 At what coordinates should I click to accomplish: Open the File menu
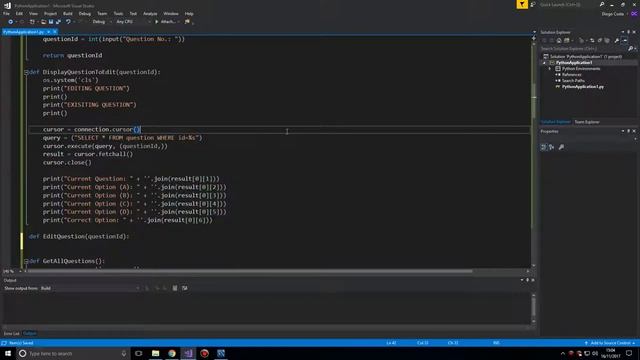[6, 13]
